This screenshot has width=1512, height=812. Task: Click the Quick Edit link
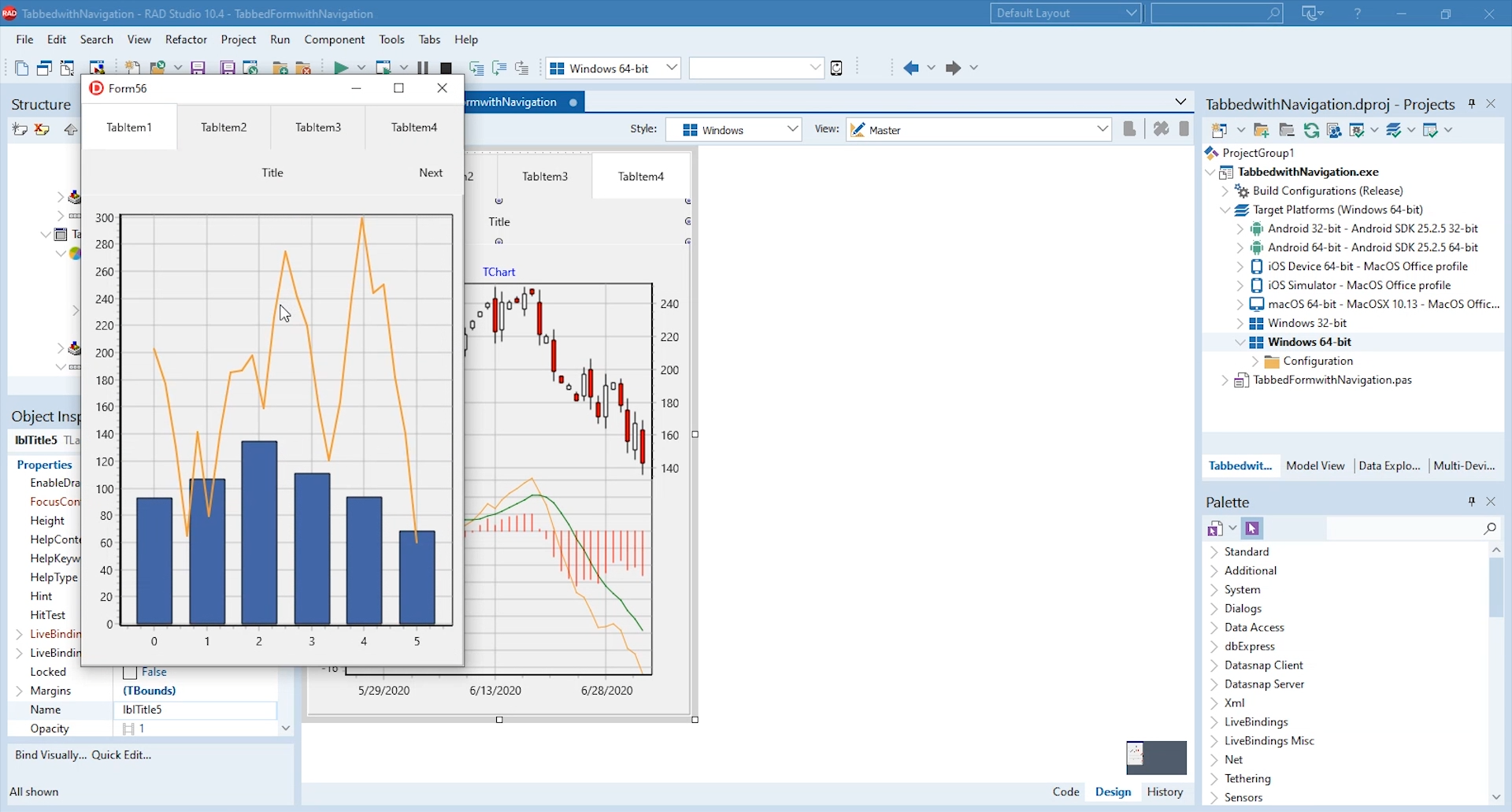(121, 755)
